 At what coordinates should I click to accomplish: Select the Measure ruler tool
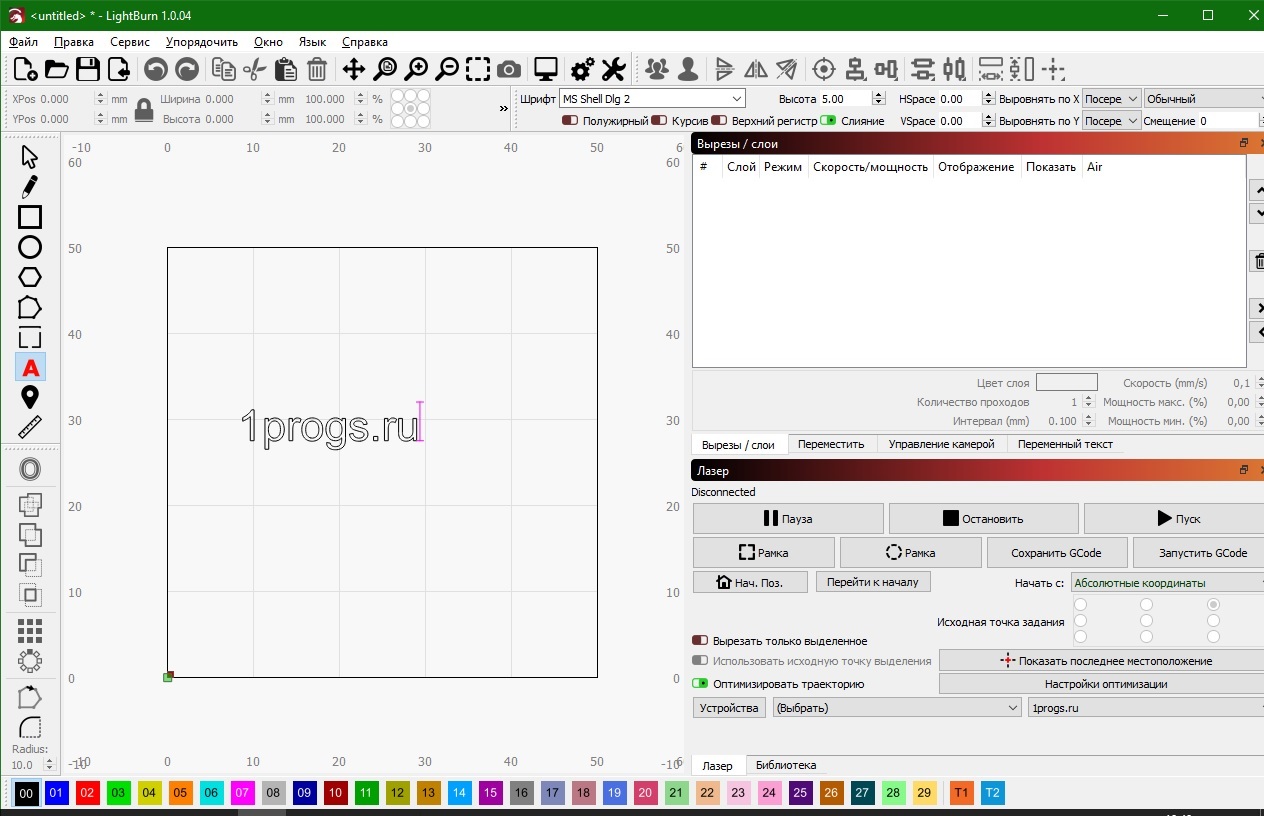[30, 428]
